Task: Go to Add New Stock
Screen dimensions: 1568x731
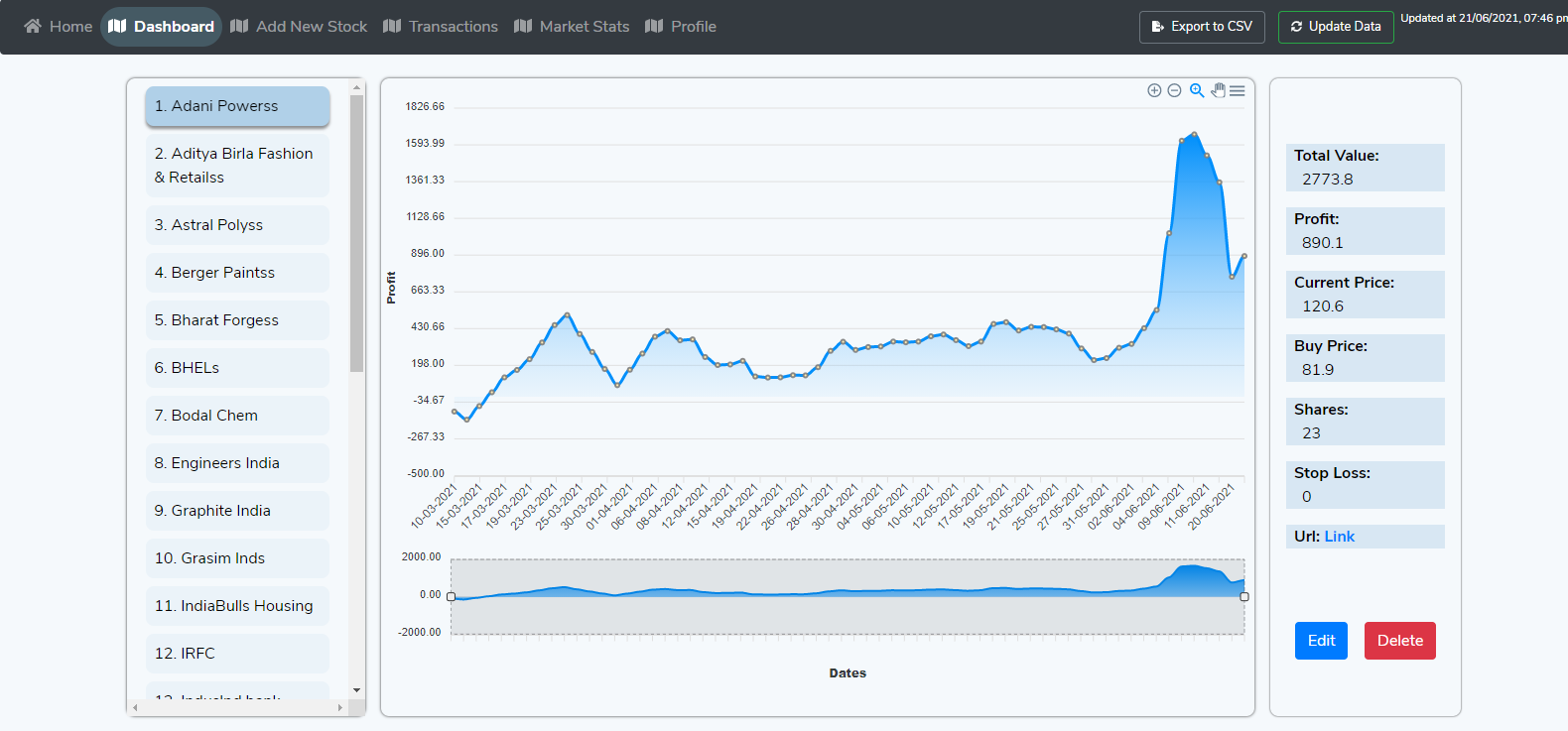Action: coord(299,26)
